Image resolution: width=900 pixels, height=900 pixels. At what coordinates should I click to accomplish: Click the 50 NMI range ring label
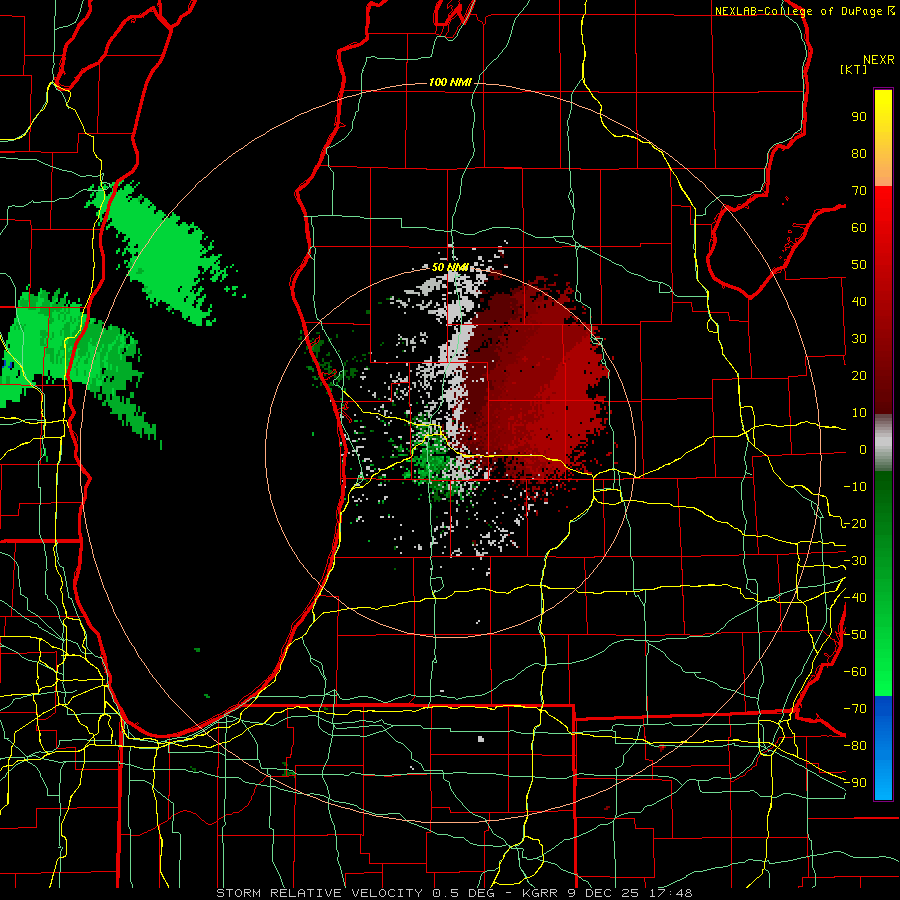point(450,267)
